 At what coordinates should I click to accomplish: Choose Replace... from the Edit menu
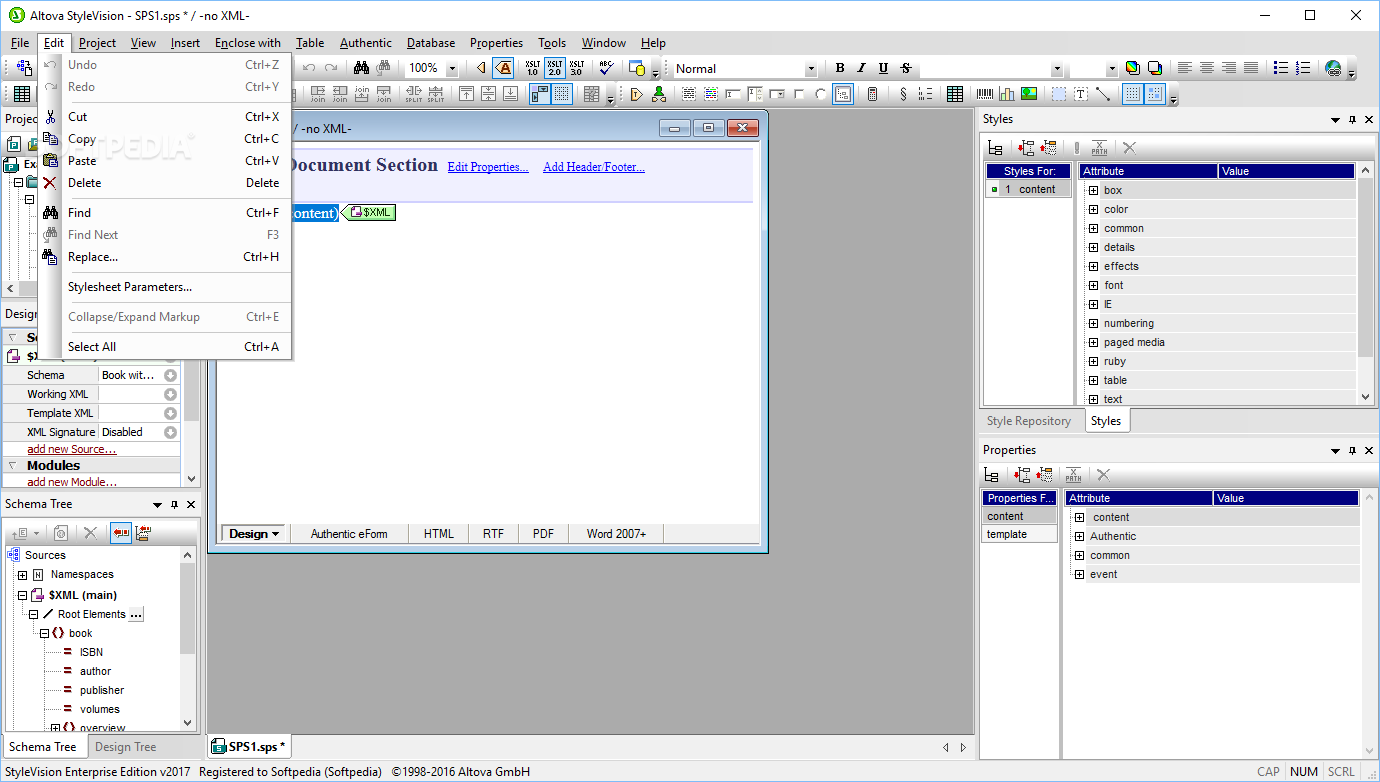pyautogui.click(x=165, y=257)
